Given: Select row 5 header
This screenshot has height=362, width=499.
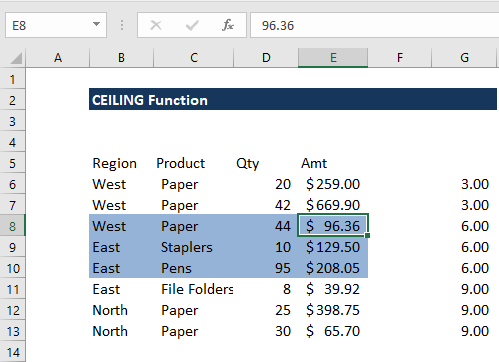Looking at the screenshot, I should click(x=13, y=163).
